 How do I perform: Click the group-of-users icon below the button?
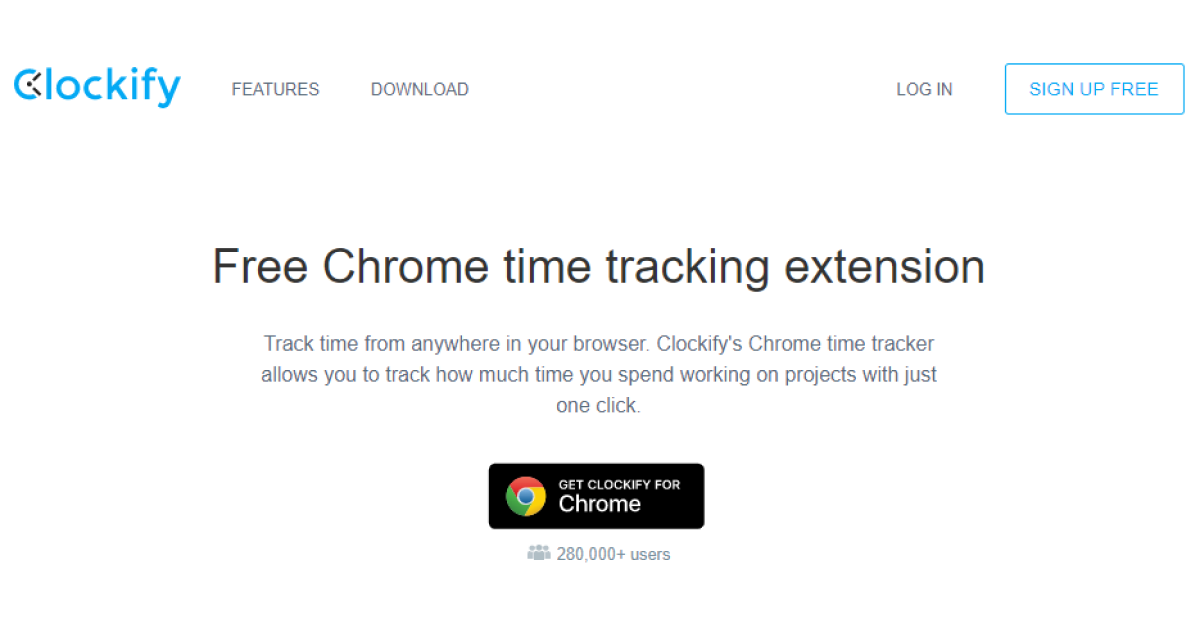(x=539, y=553)
